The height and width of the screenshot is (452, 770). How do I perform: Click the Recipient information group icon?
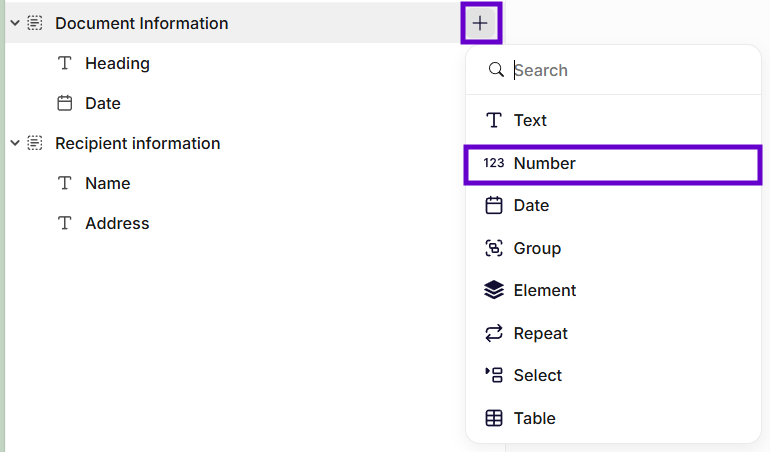[x=35, y=143]
